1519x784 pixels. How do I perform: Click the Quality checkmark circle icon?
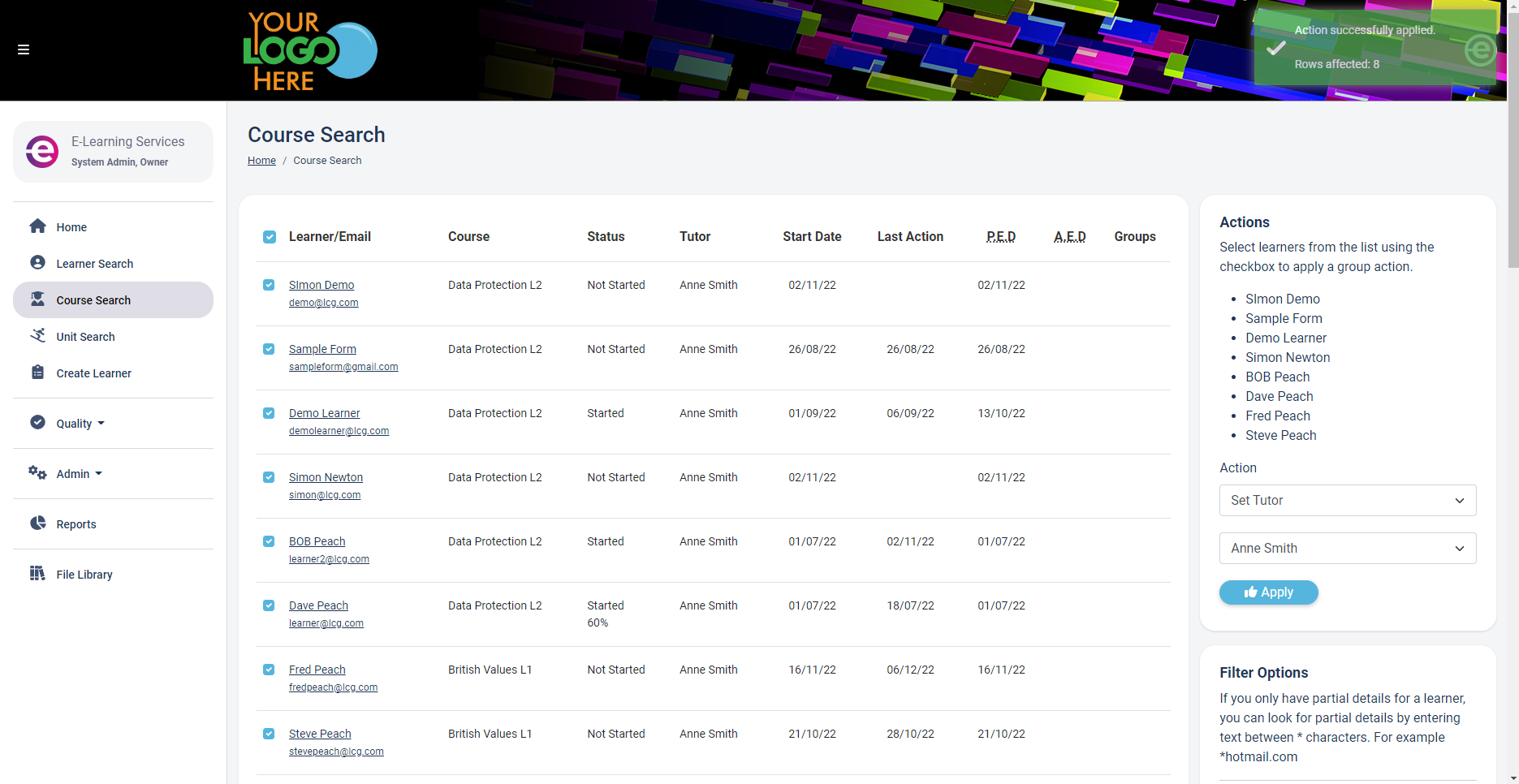(37, 423)
